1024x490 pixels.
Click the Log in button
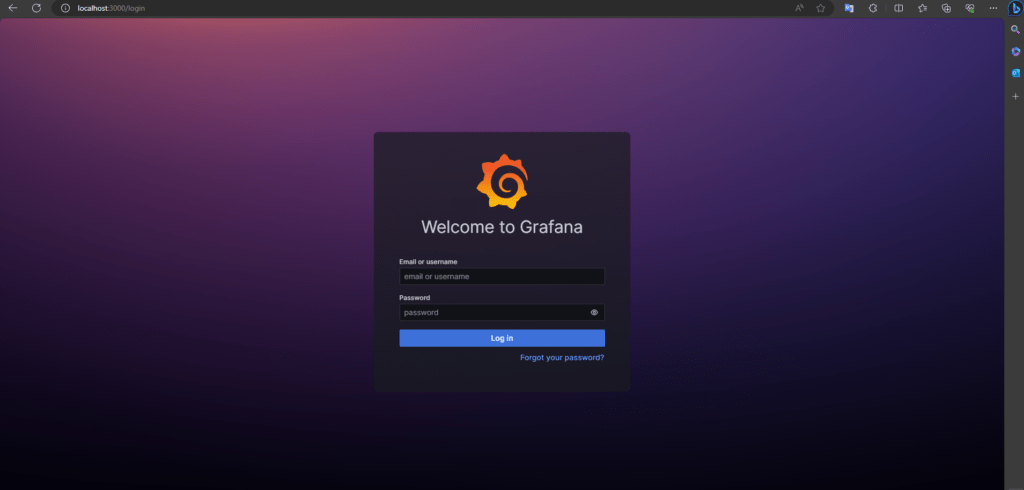tap(502, 338)
